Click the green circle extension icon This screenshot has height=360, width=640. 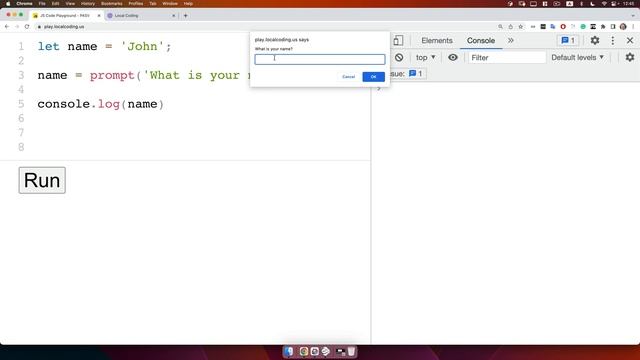pyautogui.click(x=583, y=27)
